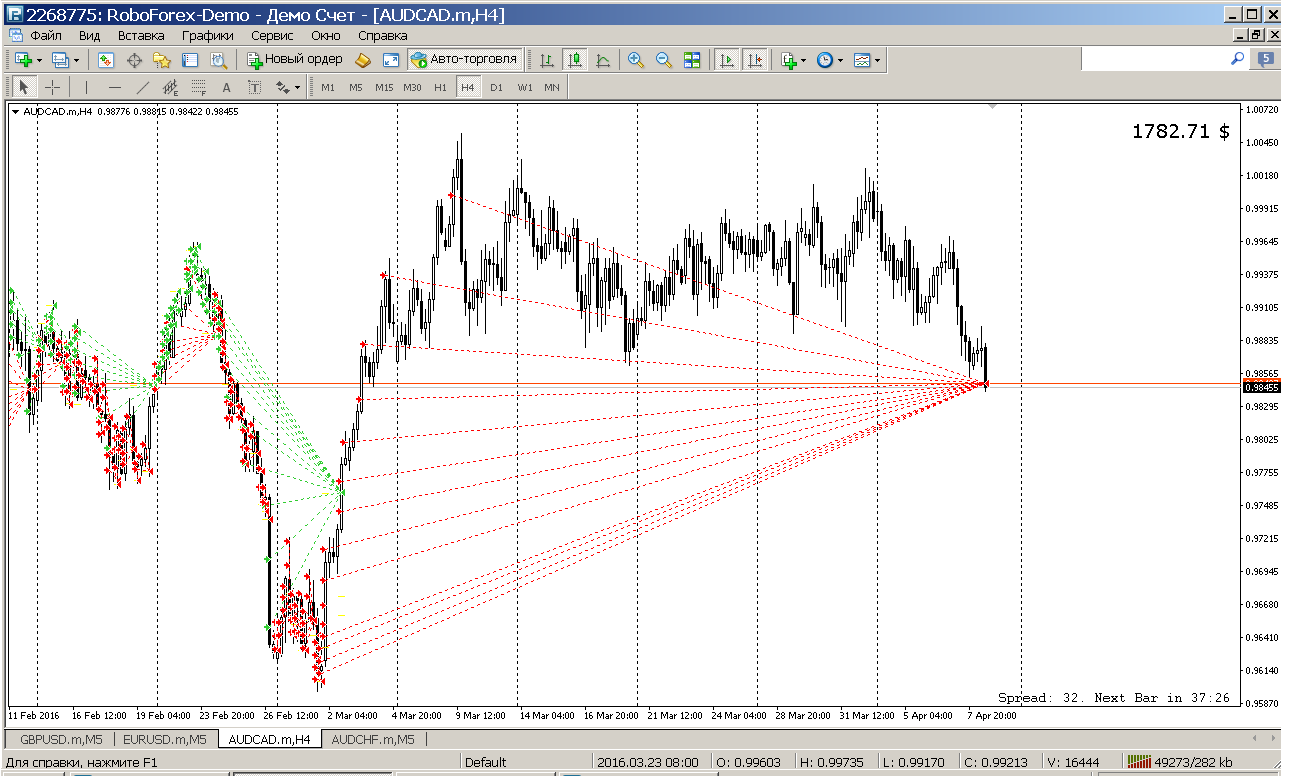
Task: Select the M30 timeframe button
Action: point(412,87)
